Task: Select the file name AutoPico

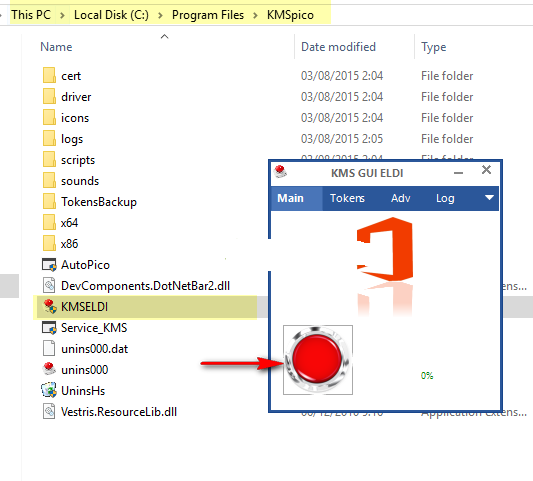Action: (85, 265)
